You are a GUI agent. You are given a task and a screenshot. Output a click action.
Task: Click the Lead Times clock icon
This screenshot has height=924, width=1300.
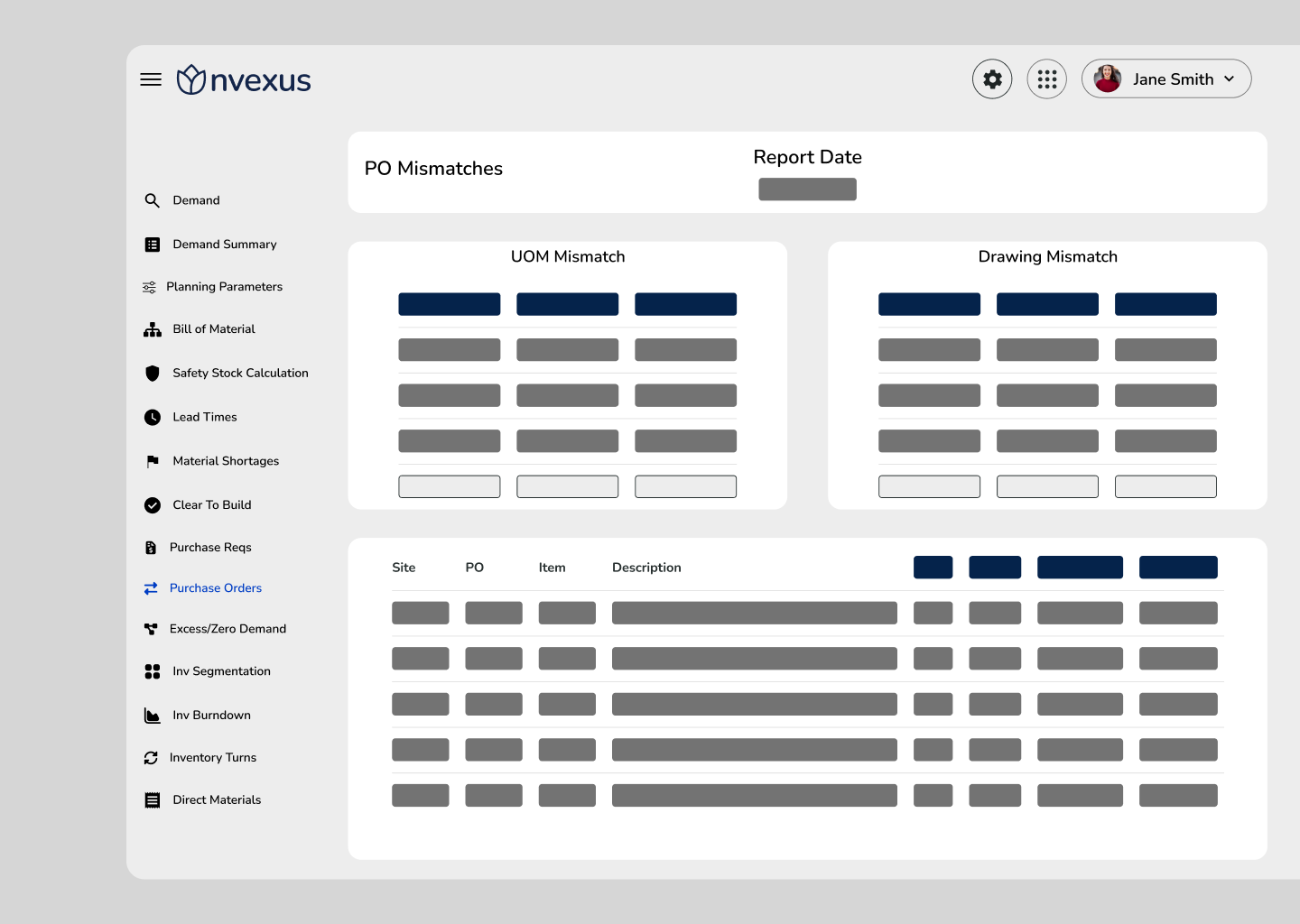click(x=153, y=417)
